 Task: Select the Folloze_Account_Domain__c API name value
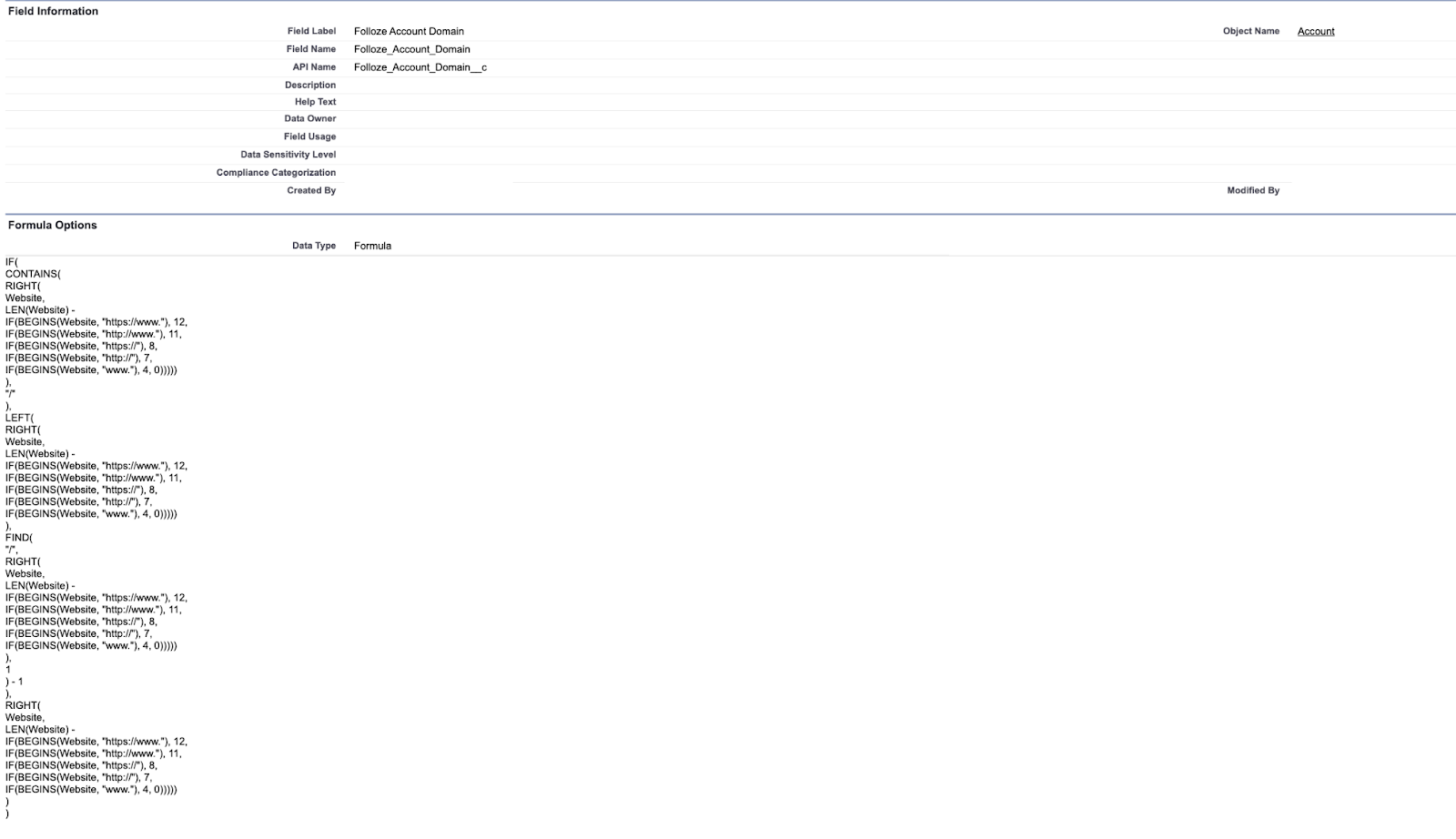pyautogui.click(x=420, y=67)
